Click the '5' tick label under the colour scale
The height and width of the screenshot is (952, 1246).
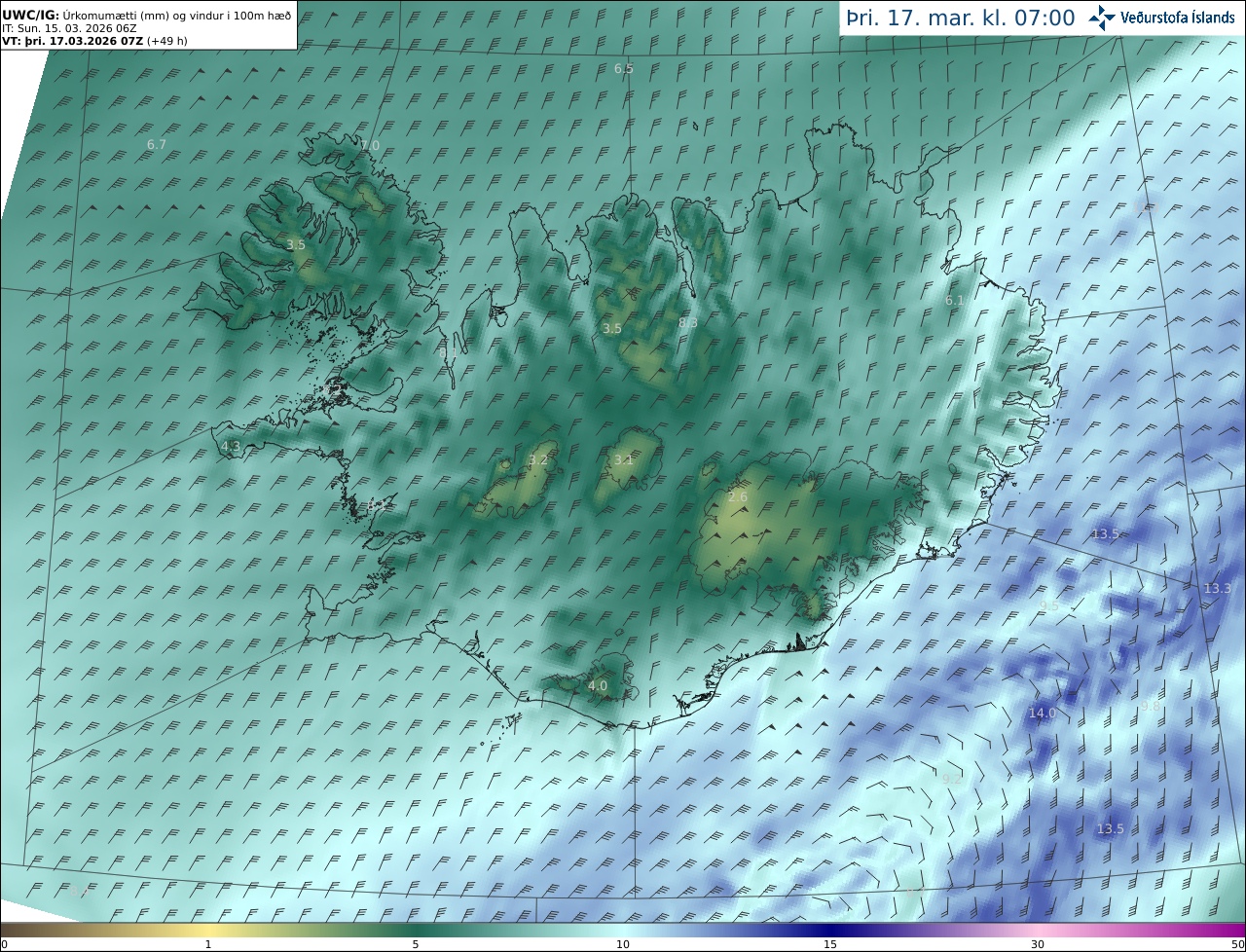[x=416, y=944]
